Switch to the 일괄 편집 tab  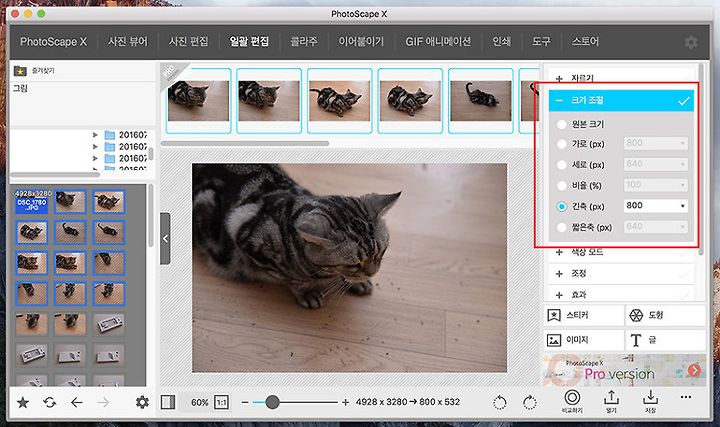tap(249, 42)
